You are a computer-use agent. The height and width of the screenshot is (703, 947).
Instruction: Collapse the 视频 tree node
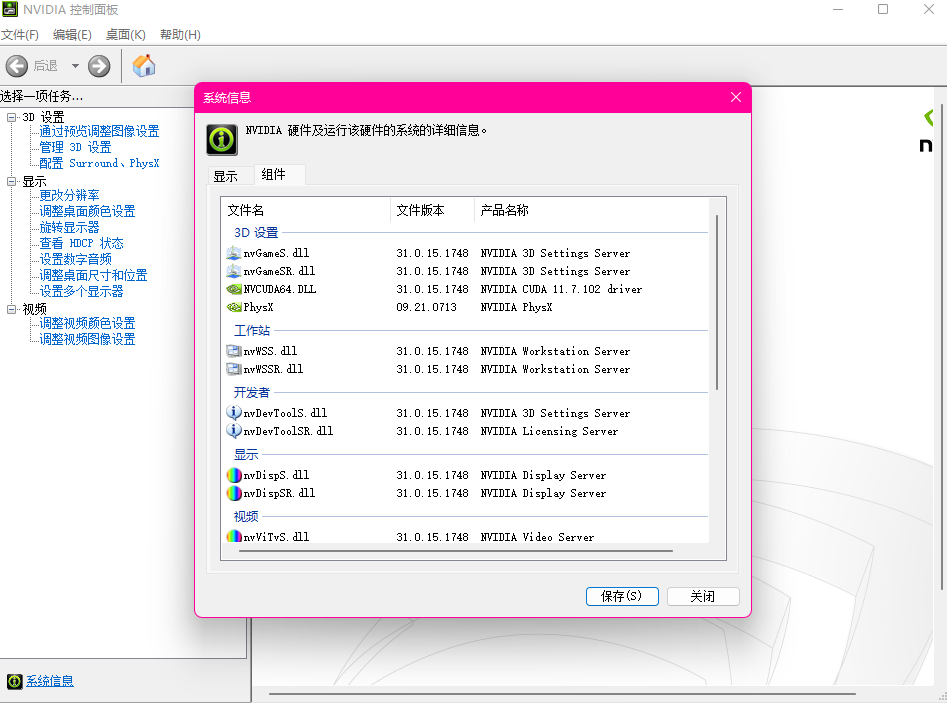click(11, 309)
